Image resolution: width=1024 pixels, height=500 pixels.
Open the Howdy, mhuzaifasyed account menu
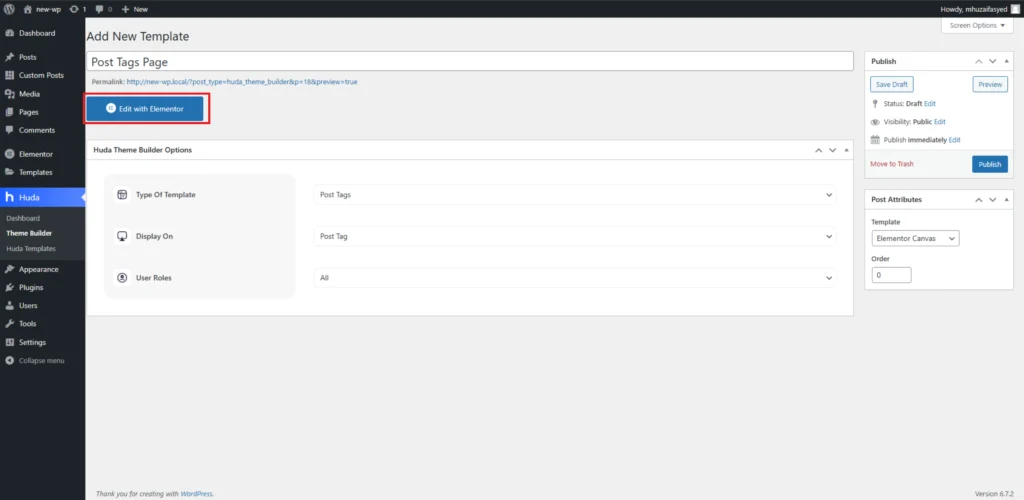click(x=979, y=9)
